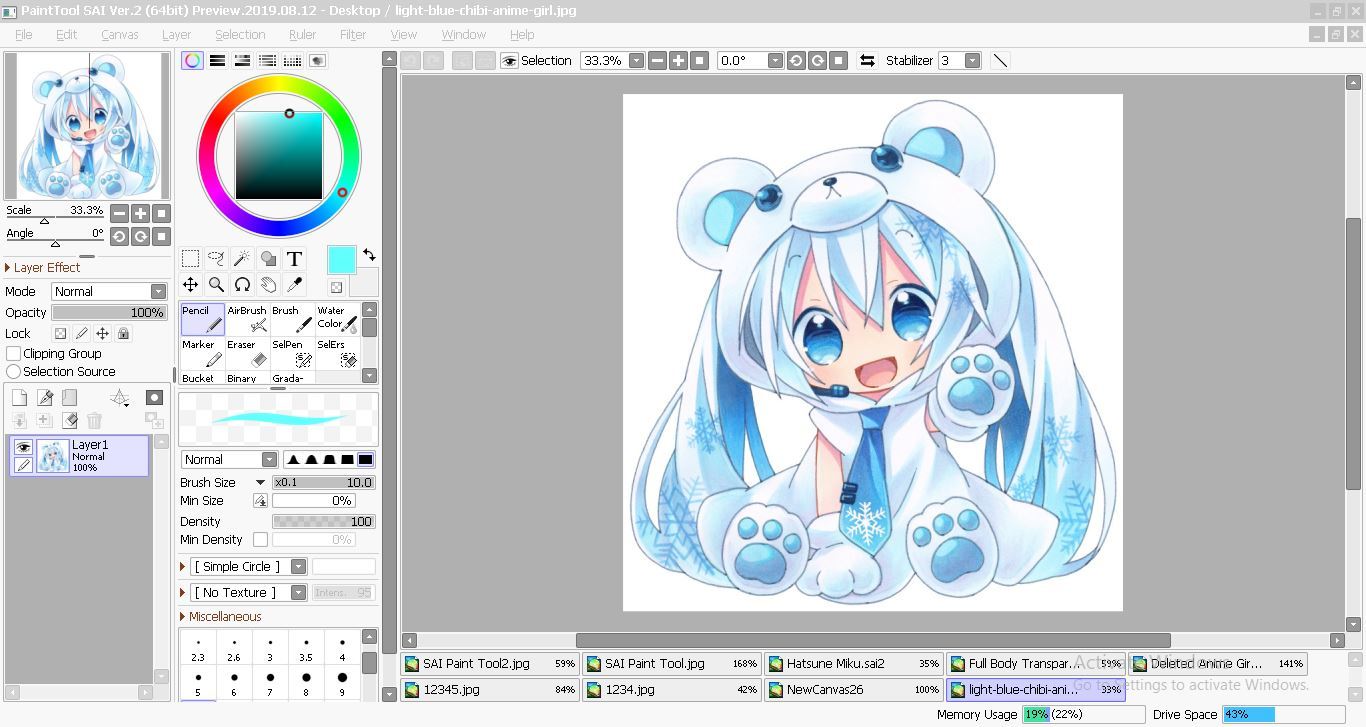1366x727 pixels.
Task: Pick the Eyedropper color picker tool
Action: point(294,285)
